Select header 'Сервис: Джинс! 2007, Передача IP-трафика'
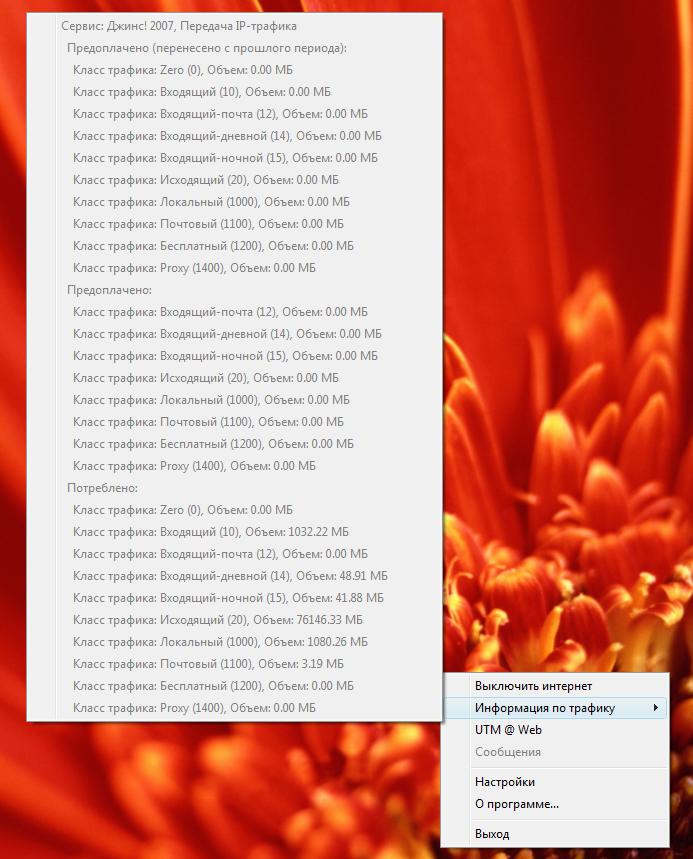This screenshot has width=693, height=859. (234, 26)
